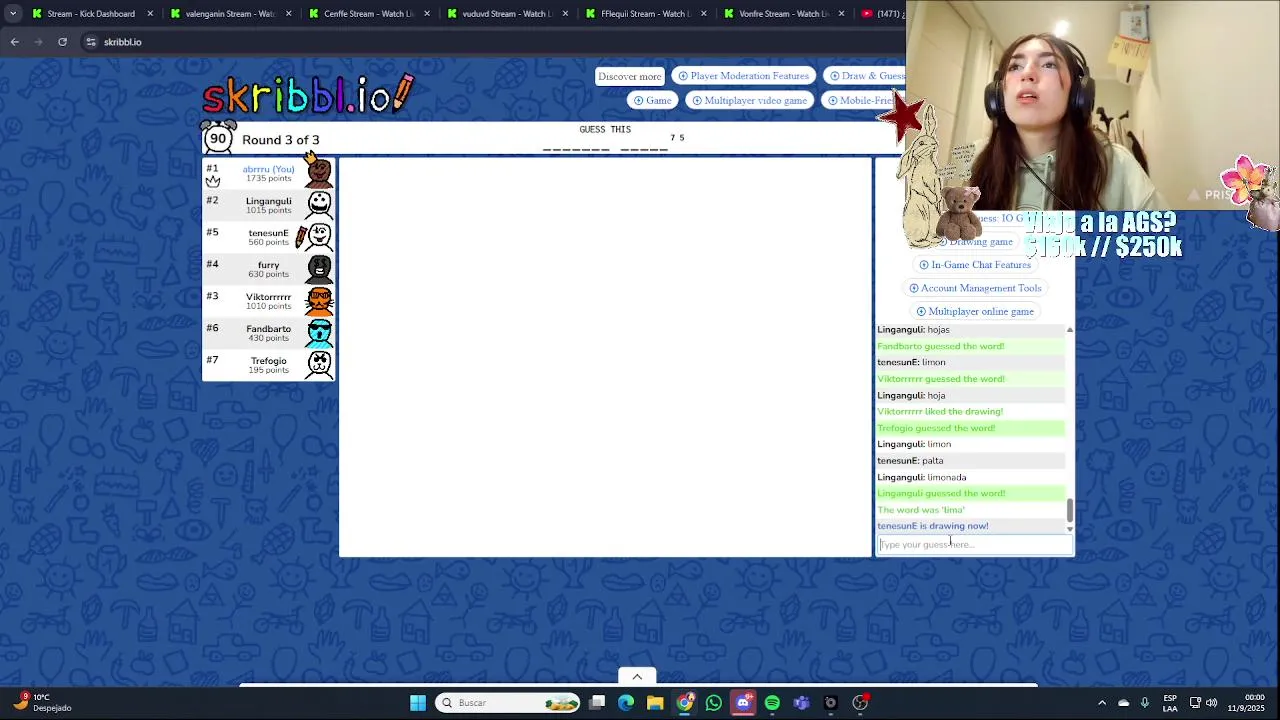Open the Player Moderation Features link
The width and height of the screenshot is (1280, 720).
pos(743,76)
